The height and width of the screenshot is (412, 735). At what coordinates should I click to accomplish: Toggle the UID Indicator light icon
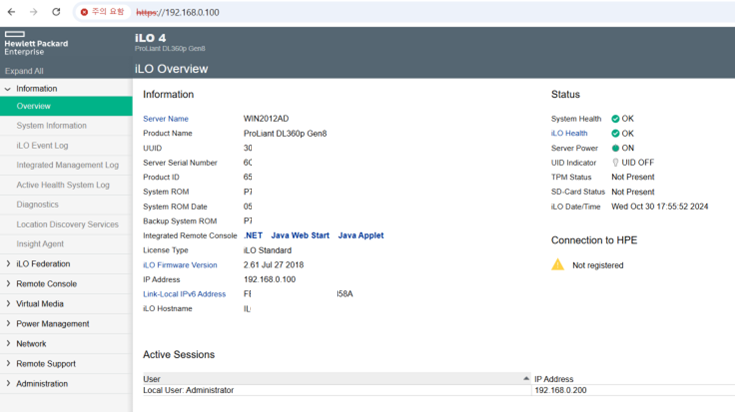point(615,163)
